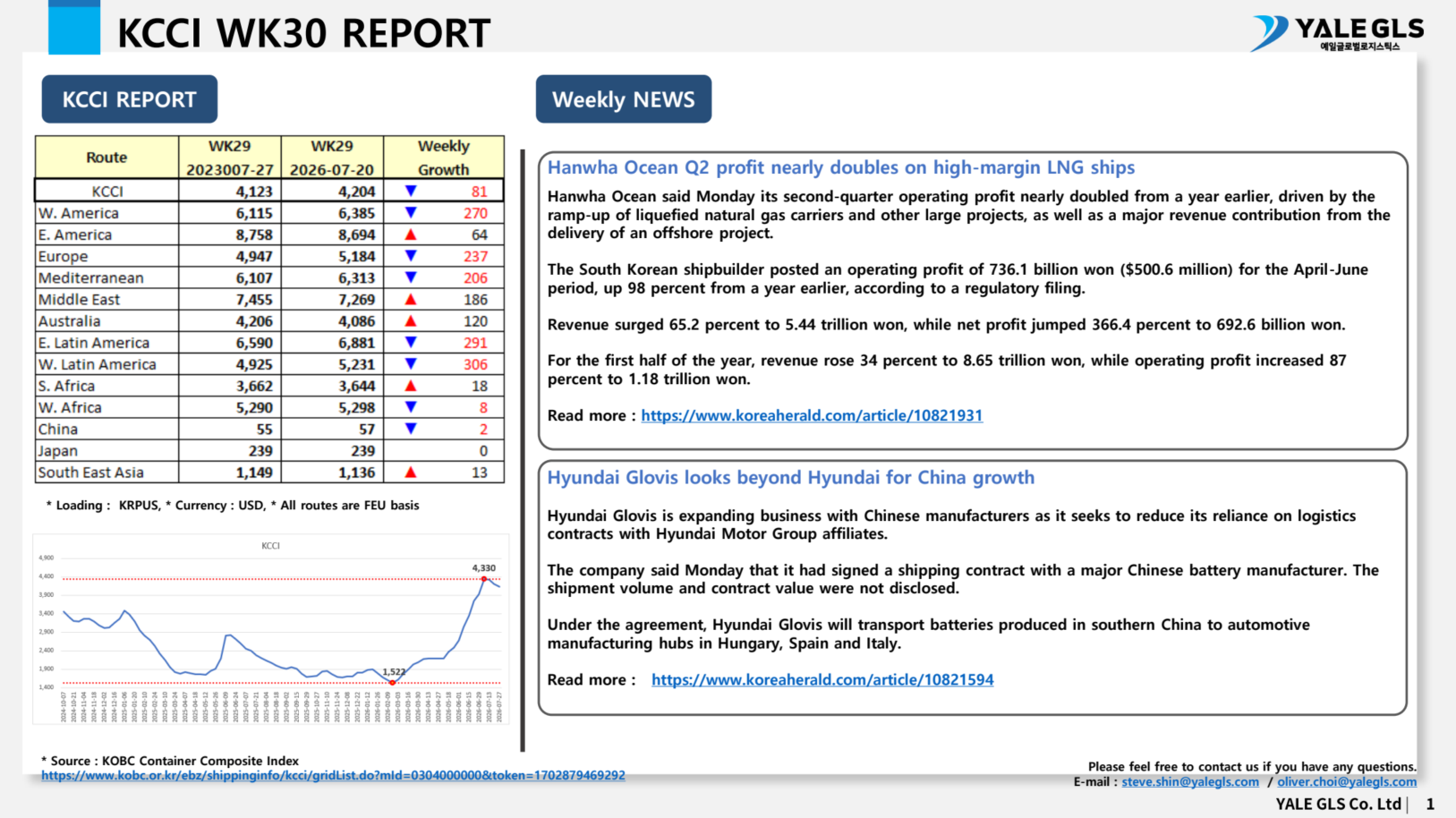Click the S. Africa value 3,662

click(254, 386)
